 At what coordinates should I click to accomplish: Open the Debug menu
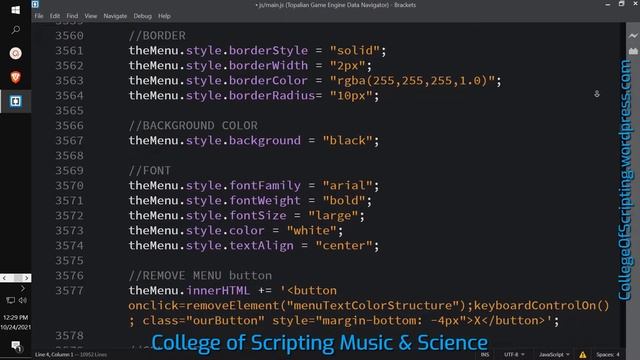(x=142, y=16)
